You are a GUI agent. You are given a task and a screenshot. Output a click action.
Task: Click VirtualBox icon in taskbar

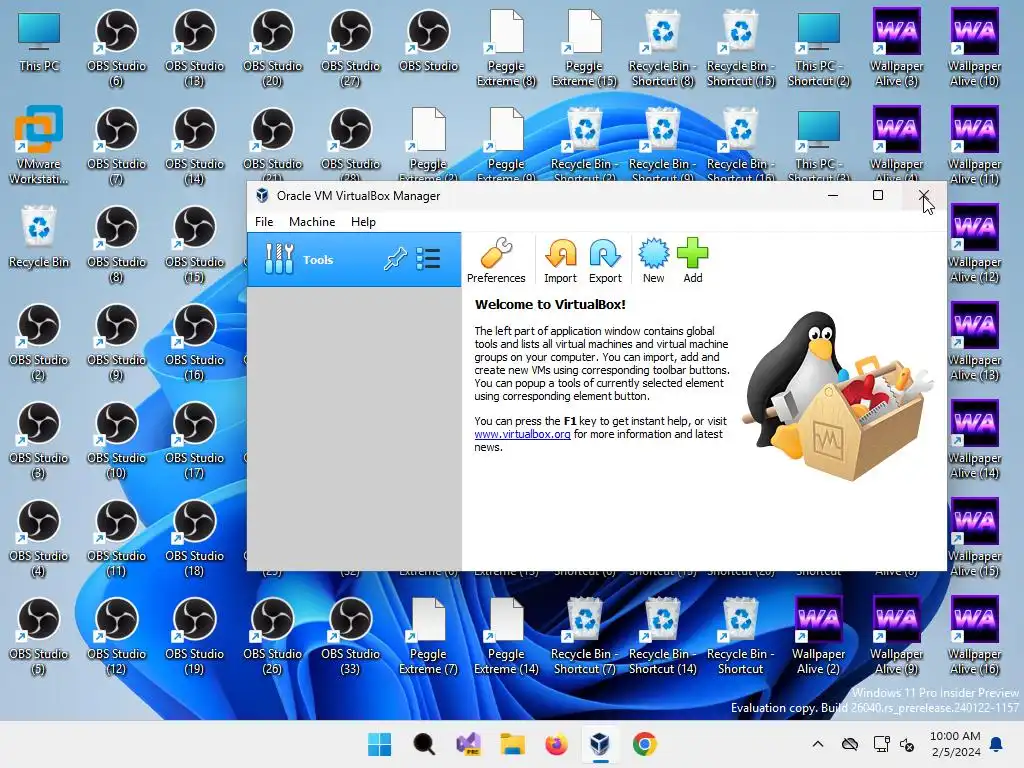[x=600, y=744]
